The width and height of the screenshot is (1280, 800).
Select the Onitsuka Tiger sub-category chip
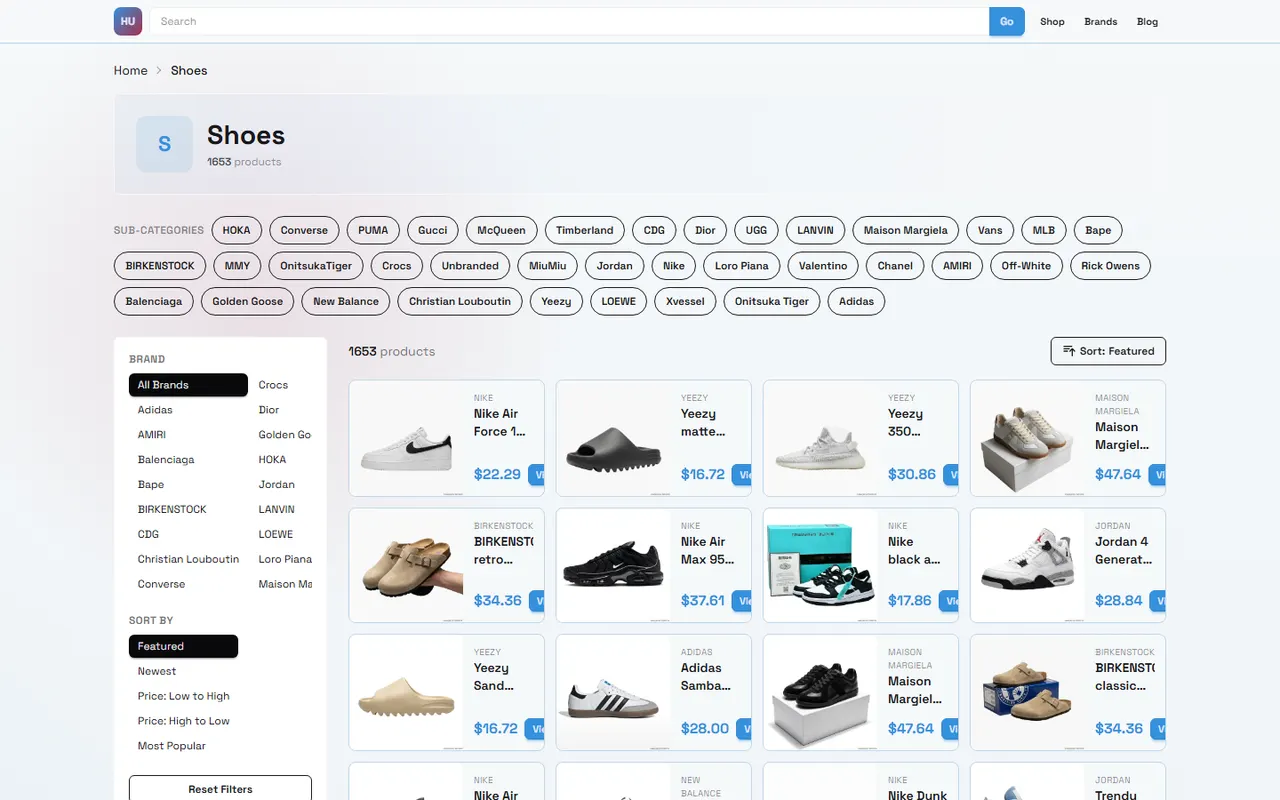(x=772, y=301)
